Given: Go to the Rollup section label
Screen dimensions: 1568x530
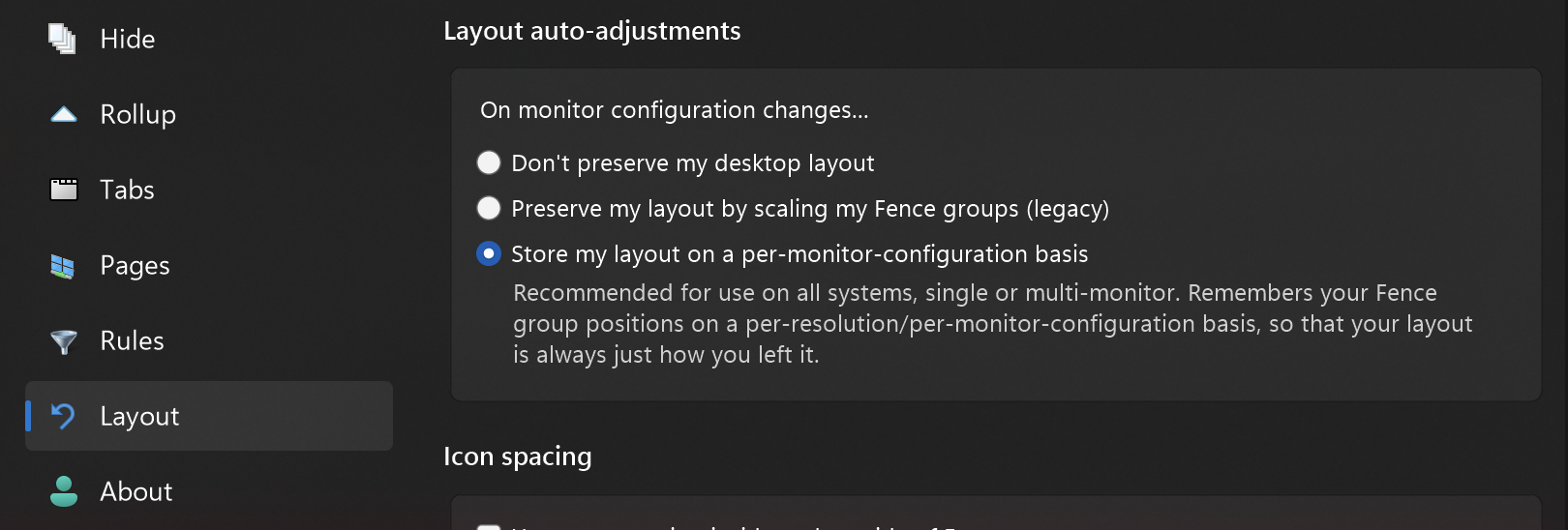Looking at the screenshot, I should 138,114.
